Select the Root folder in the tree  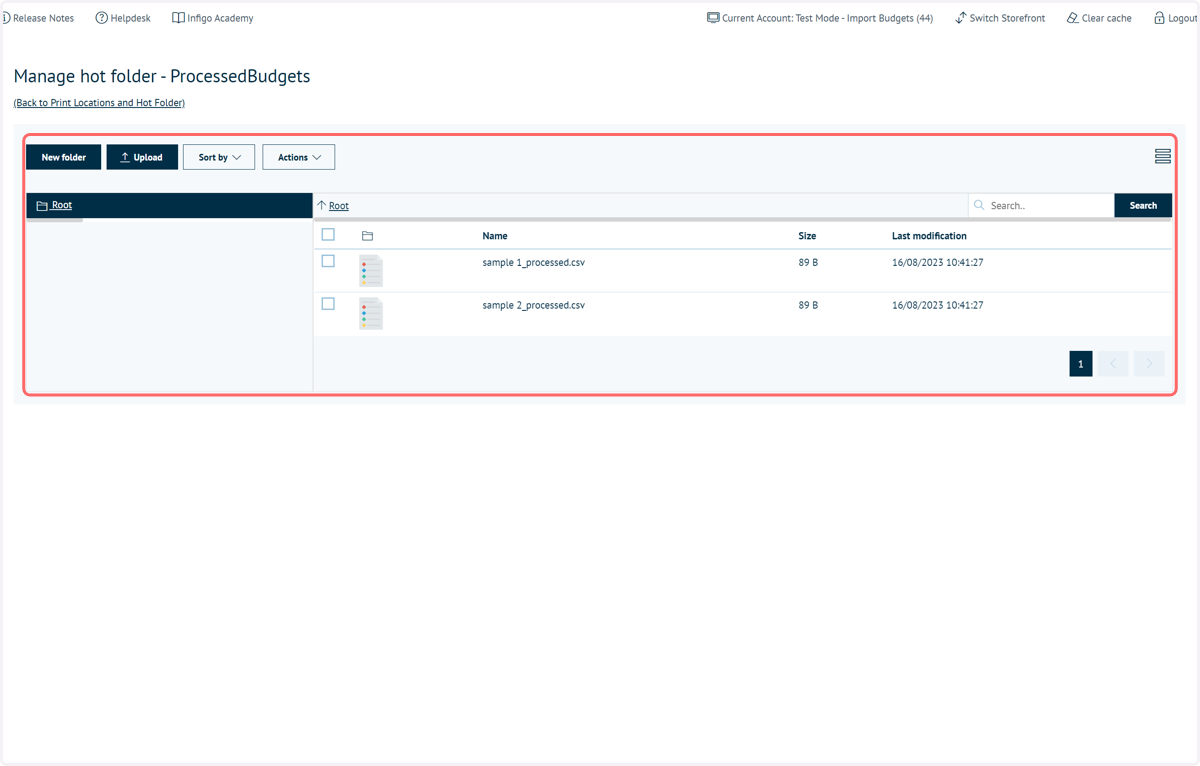[x=169, y=205]
